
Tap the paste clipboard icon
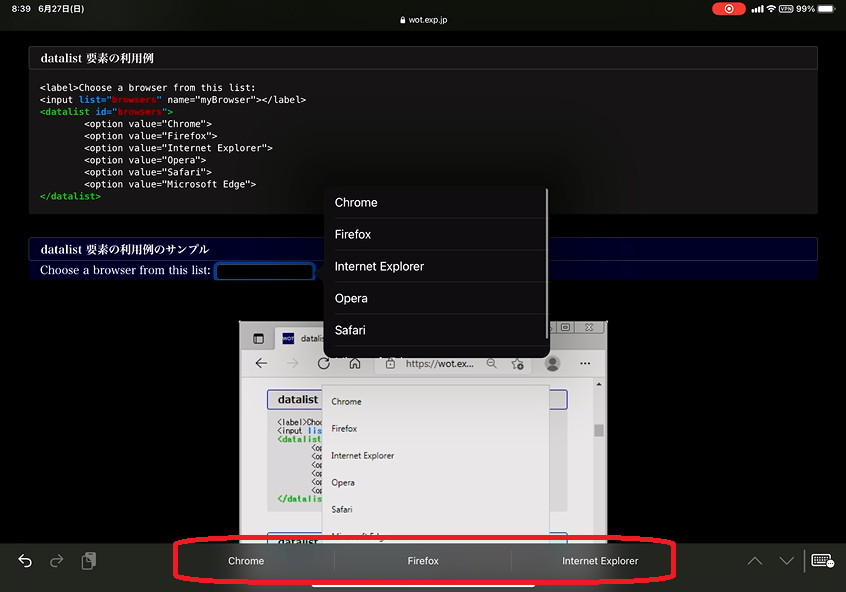click(x=88, y=561)
